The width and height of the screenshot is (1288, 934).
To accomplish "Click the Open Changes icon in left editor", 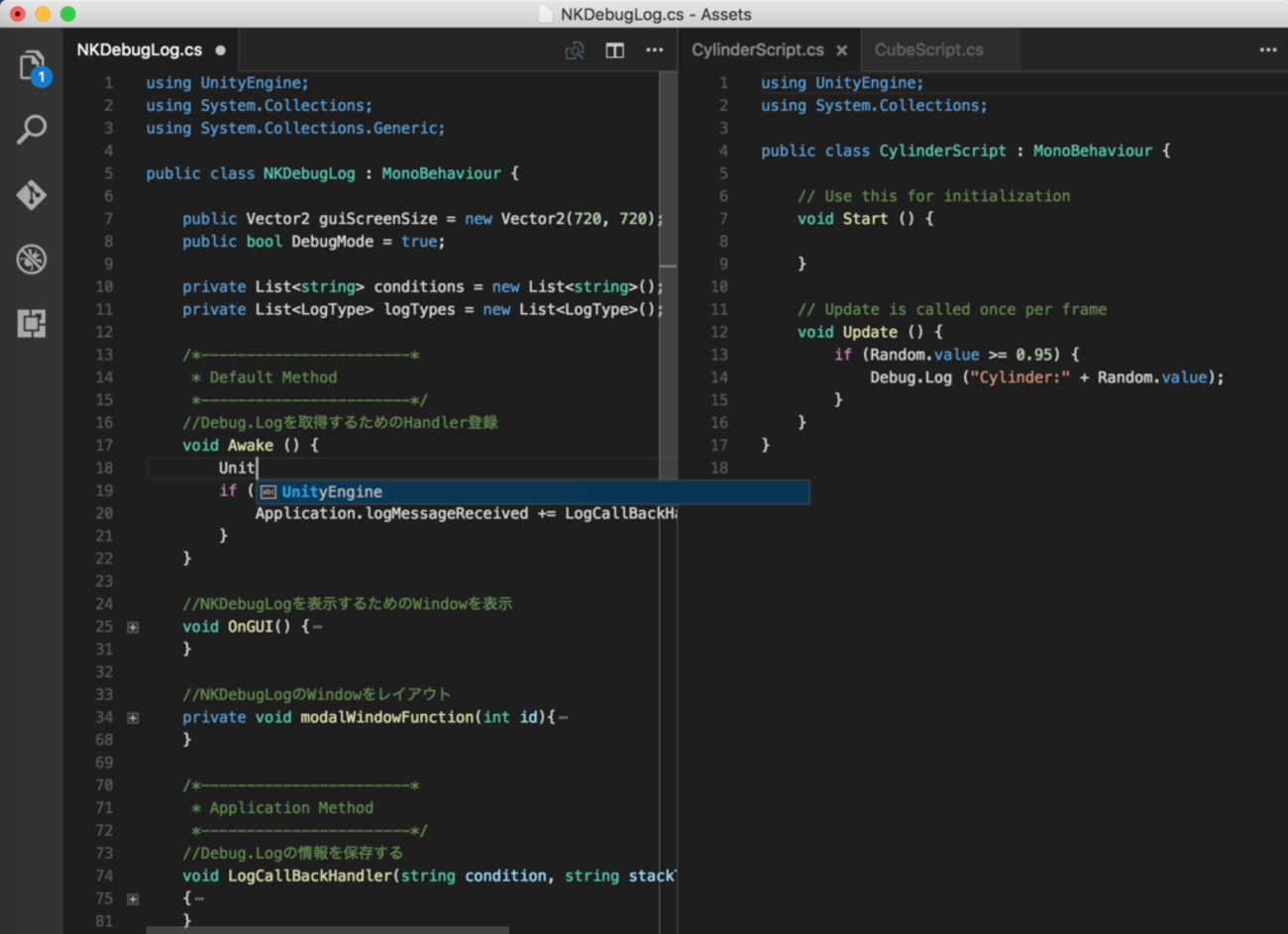I will point(575,51).
